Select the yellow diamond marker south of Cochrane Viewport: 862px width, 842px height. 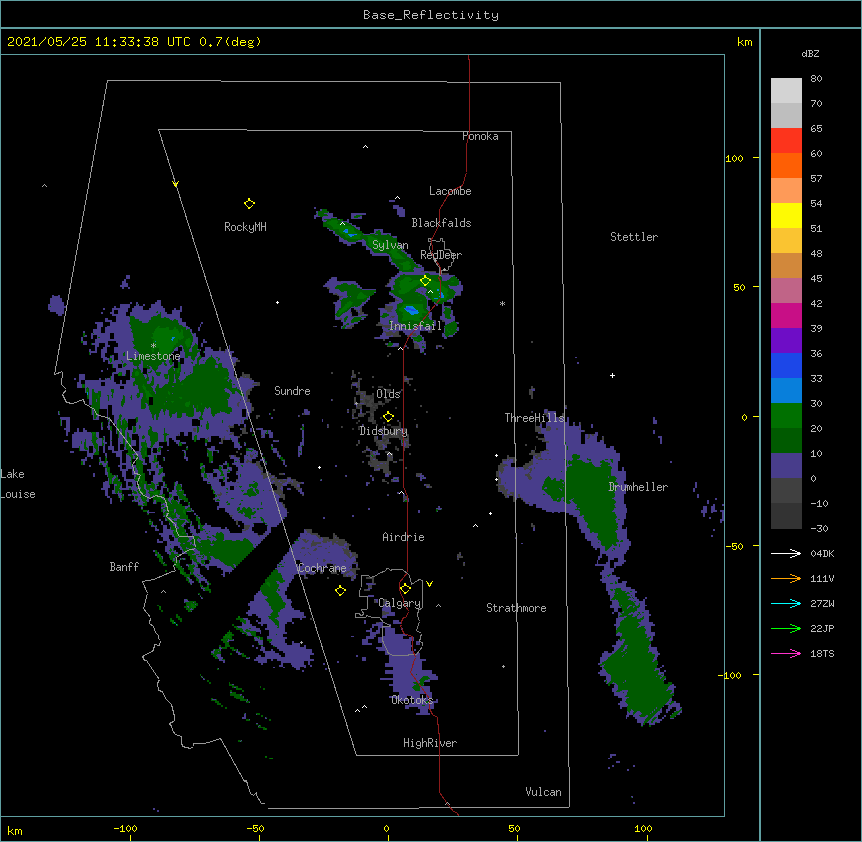point(340,591)
